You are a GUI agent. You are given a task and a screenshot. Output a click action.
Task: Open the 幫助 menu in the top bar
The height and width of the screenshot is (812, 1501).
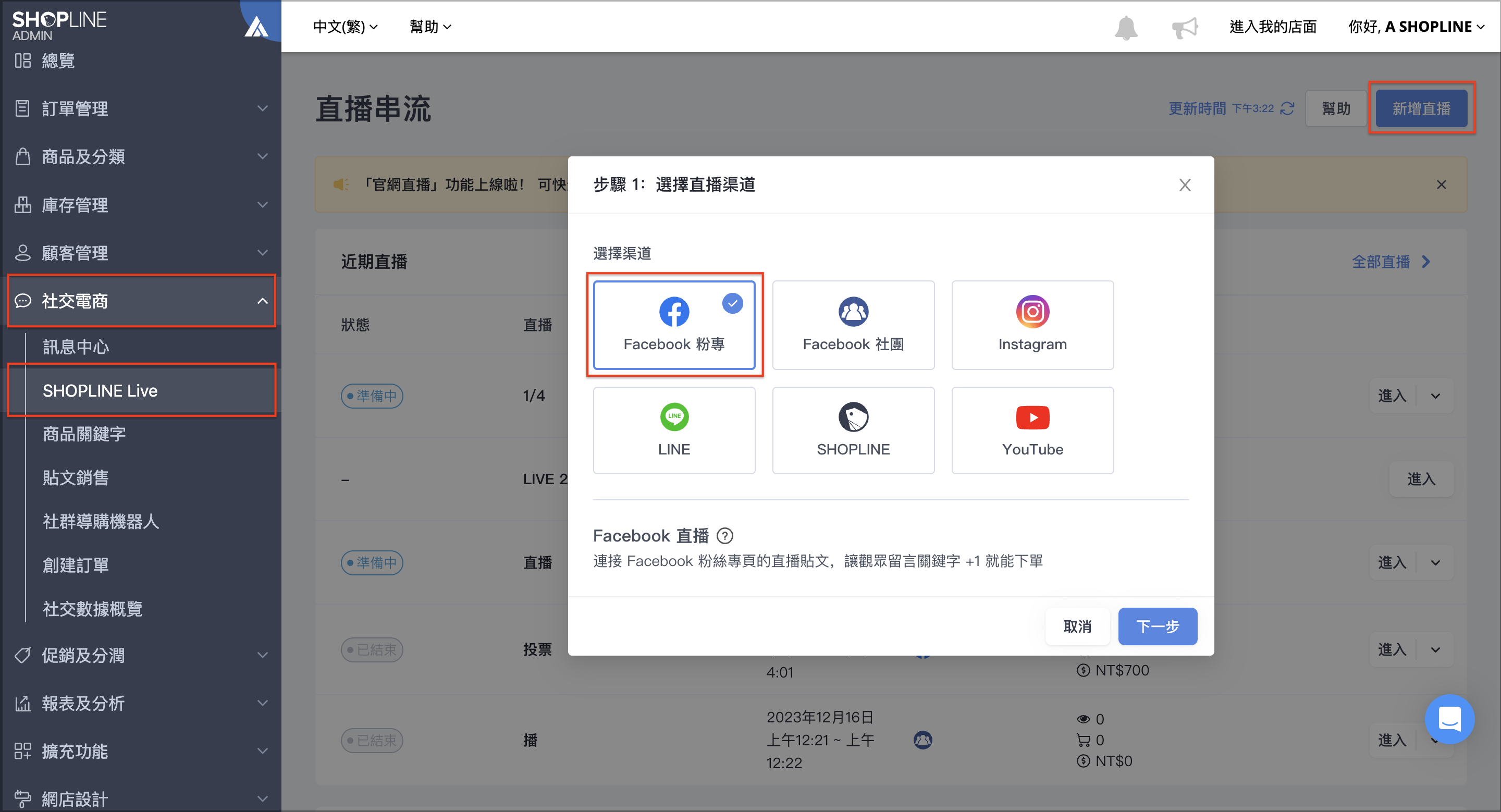430,27
